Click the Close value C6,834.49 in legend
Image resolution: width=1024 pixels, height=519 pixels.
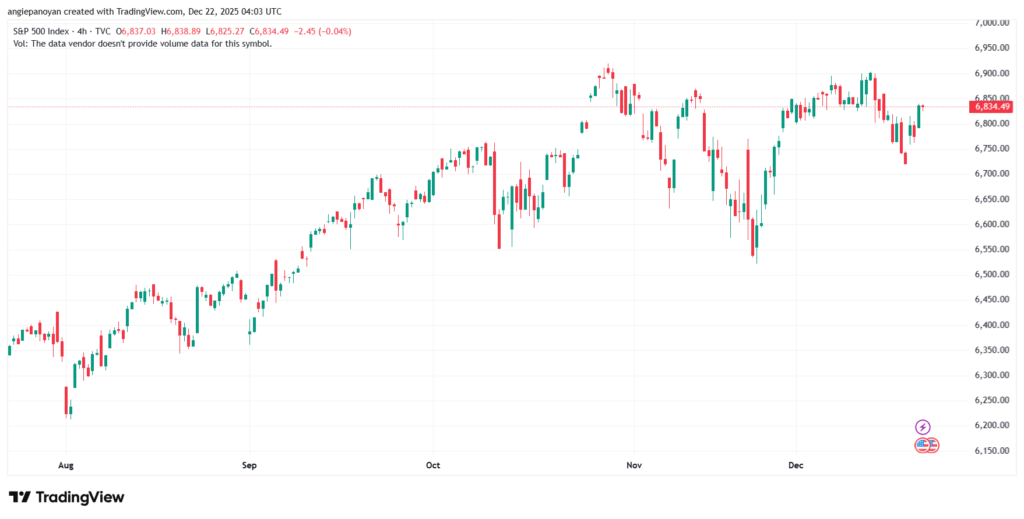(264, 31)
